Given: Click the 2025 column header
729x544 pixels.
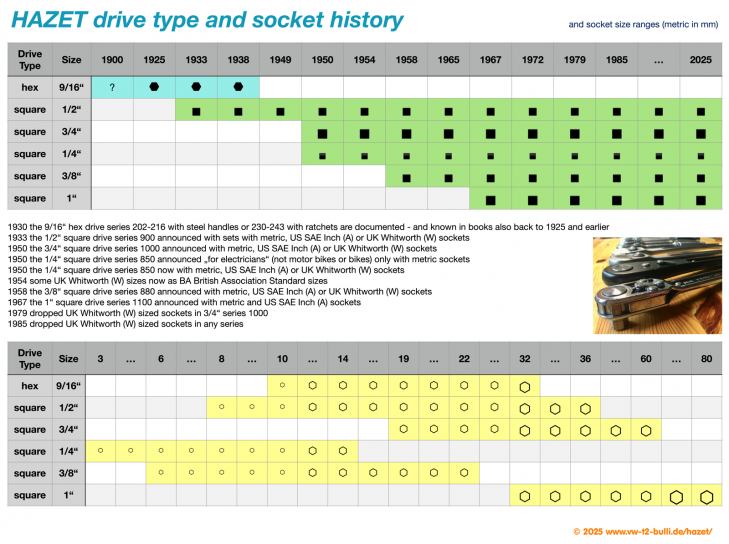Looking at the screenshot, I should coord(700,60).
